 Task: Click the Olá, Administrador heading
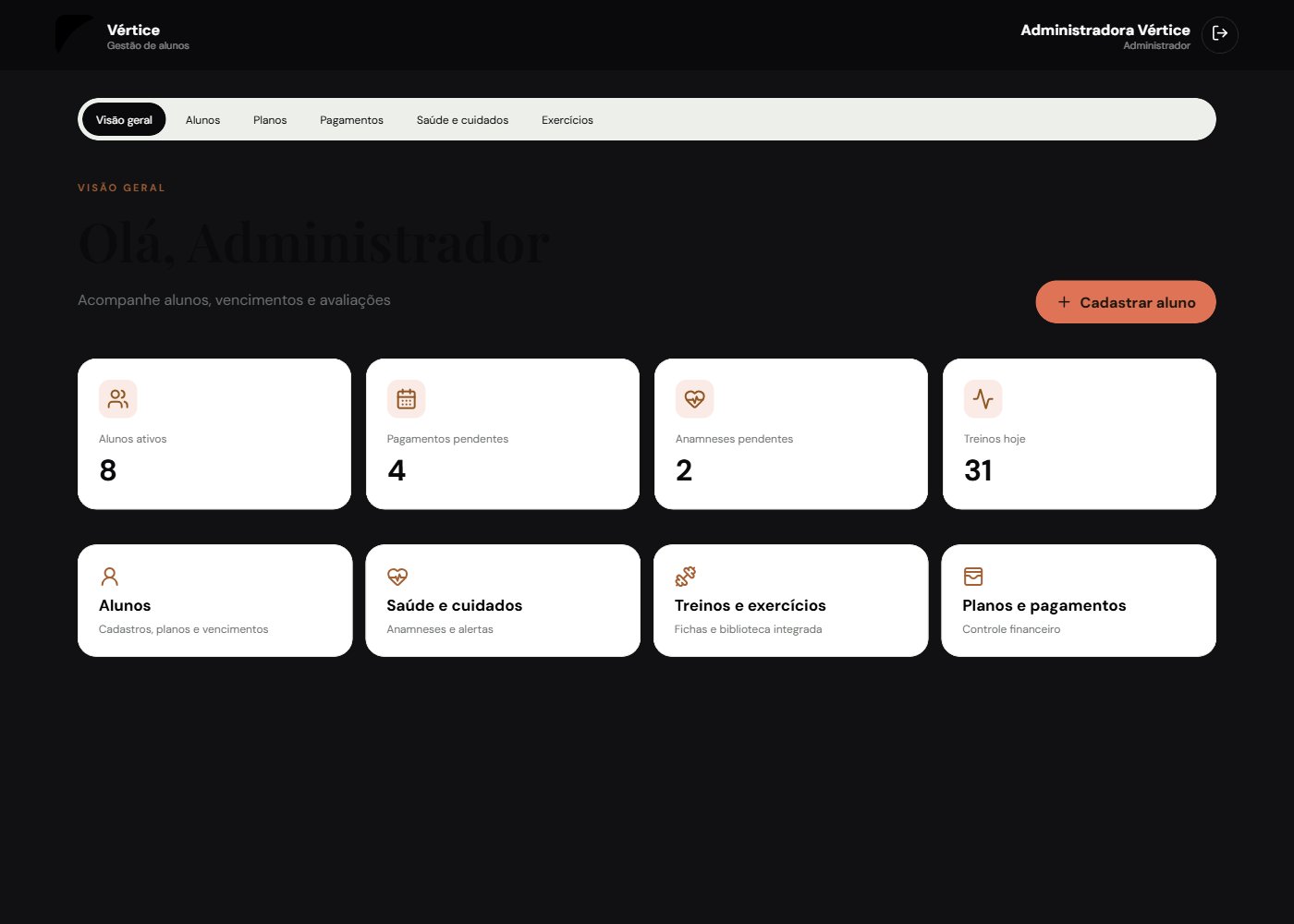[313, 244]
